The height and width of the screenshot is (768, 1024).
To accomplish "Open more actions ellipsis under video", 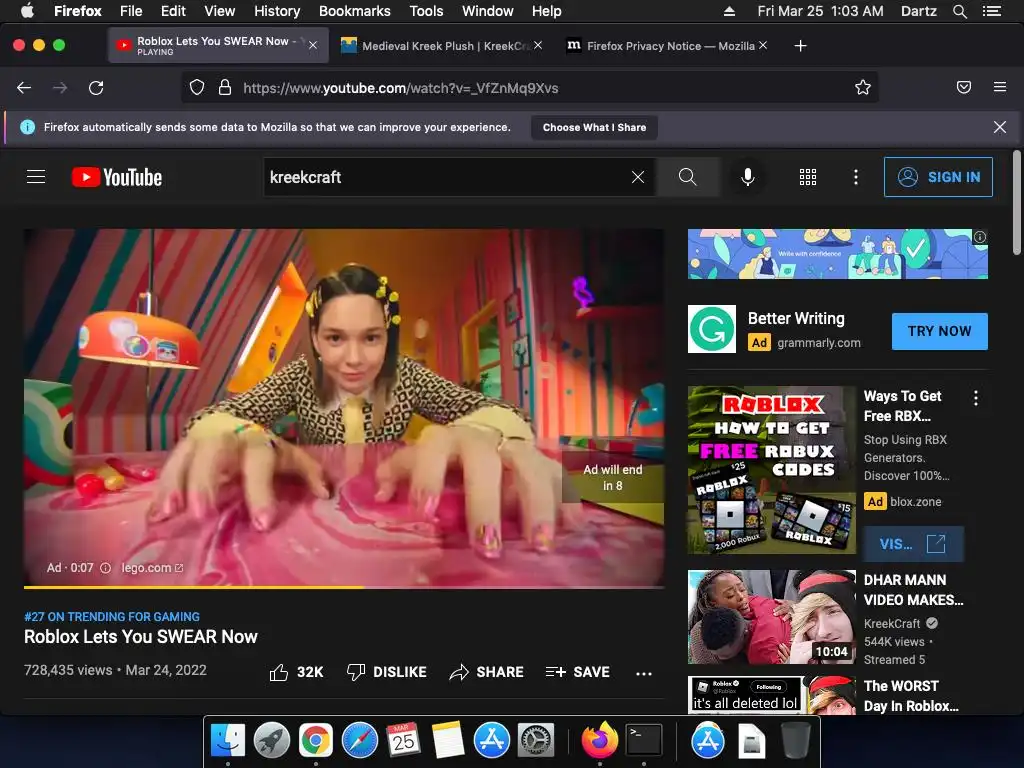I will (644, 673).
